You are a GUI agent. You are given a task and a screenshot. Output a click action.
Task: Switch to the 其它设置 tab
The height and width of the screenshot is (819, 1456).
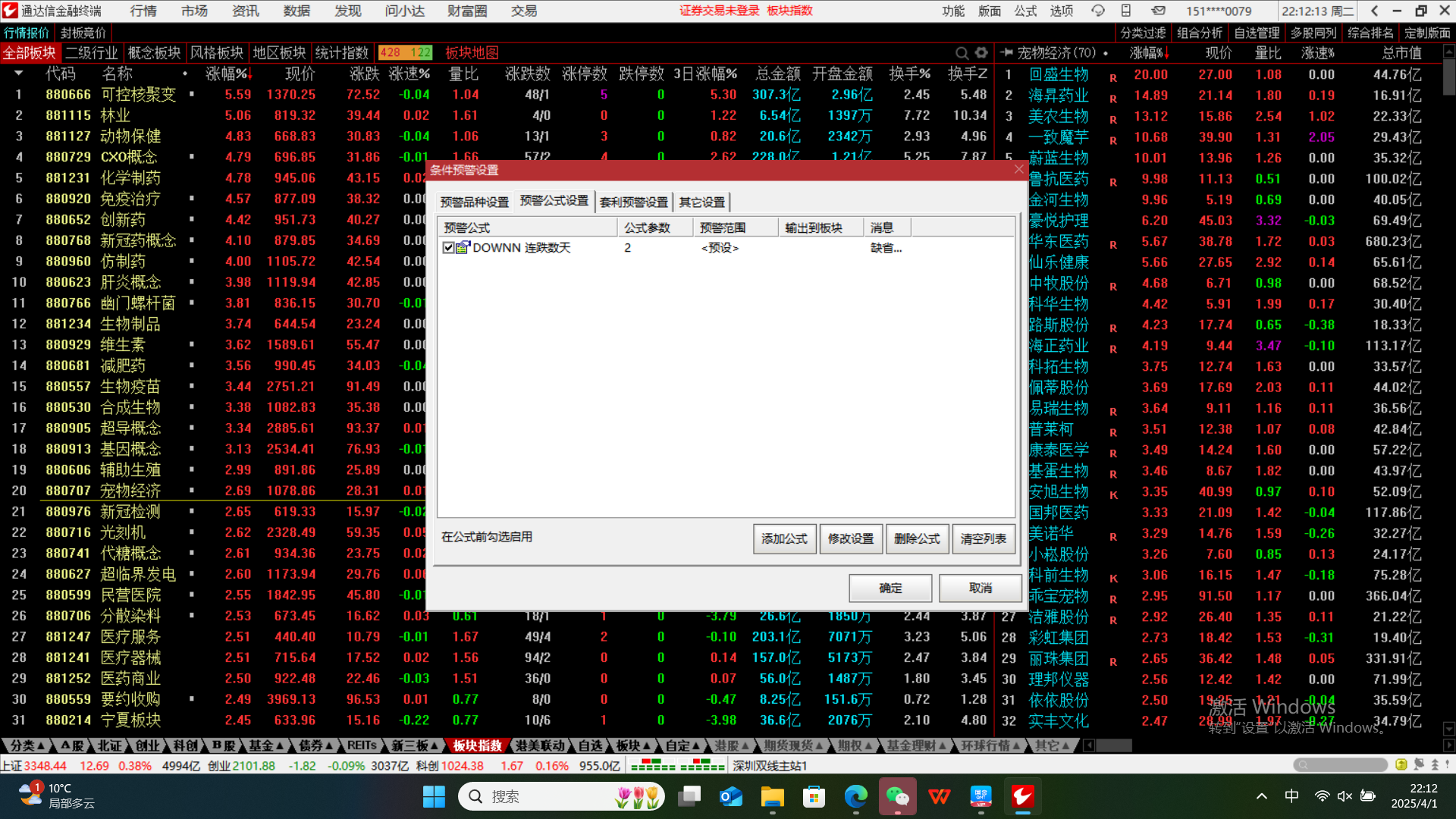pyautogui.click(x=701, y=202)
